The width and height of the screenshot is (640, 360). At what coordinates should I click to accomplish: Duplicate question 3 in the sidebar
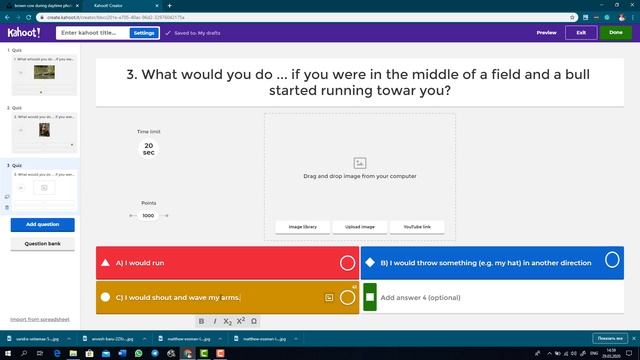(x=7, y=197)
